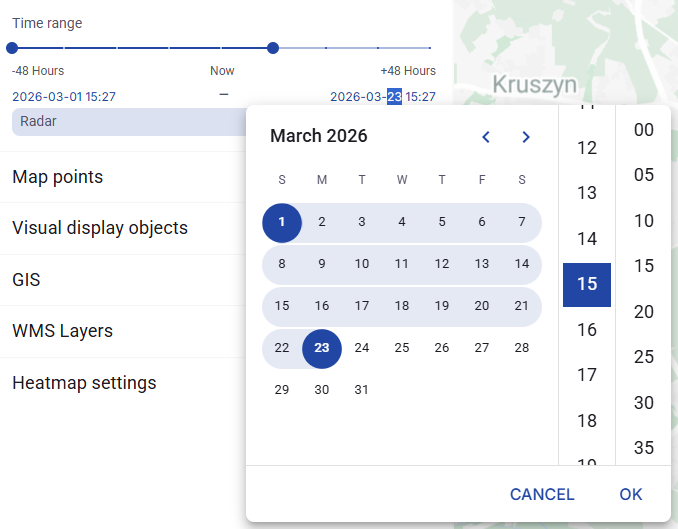This screenshot has width=678, height=529.
Task: Pick March 19 in calendar
Action: [442, 306]
